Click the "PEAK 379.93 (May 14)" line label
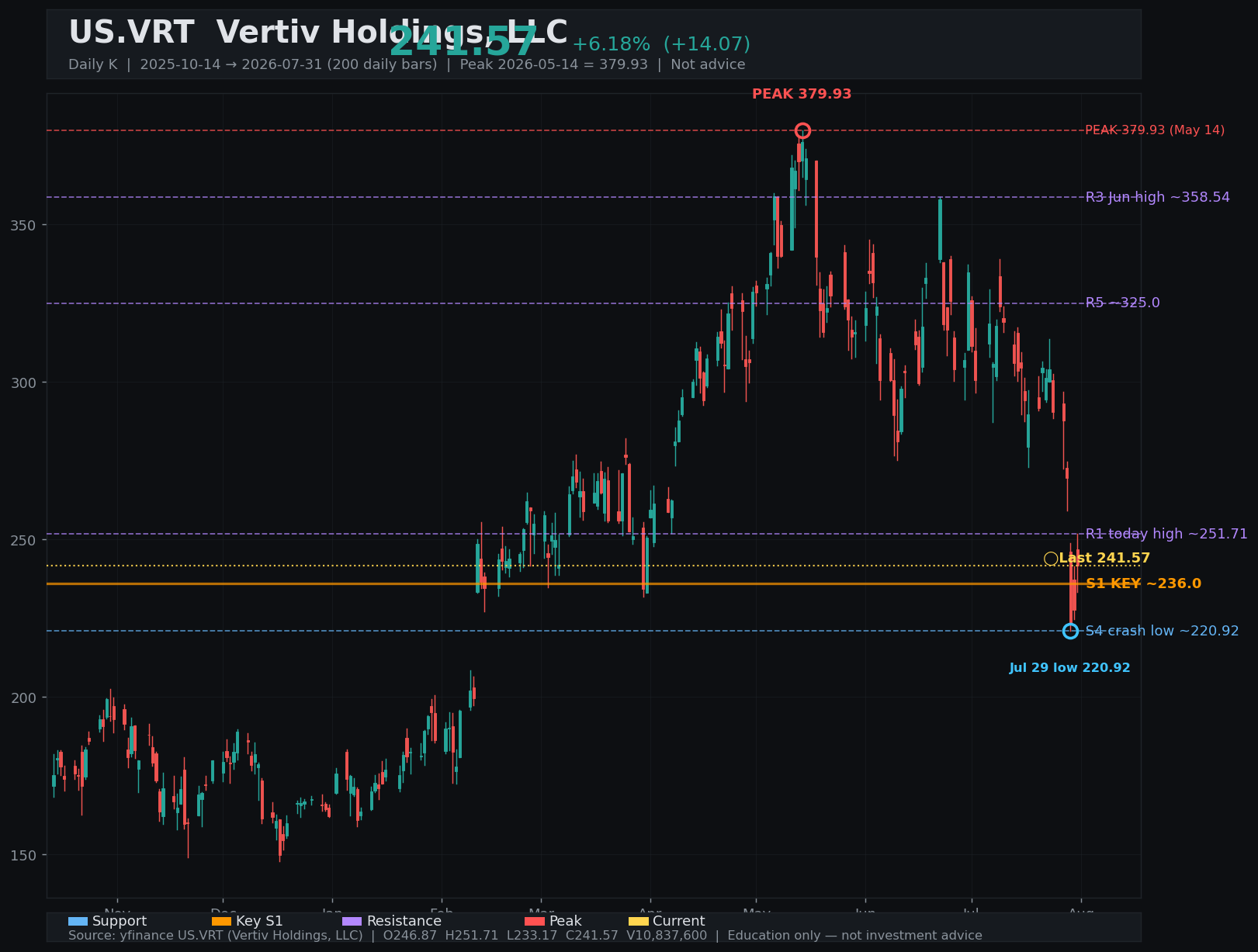1258x952 pixels. 1155,130
